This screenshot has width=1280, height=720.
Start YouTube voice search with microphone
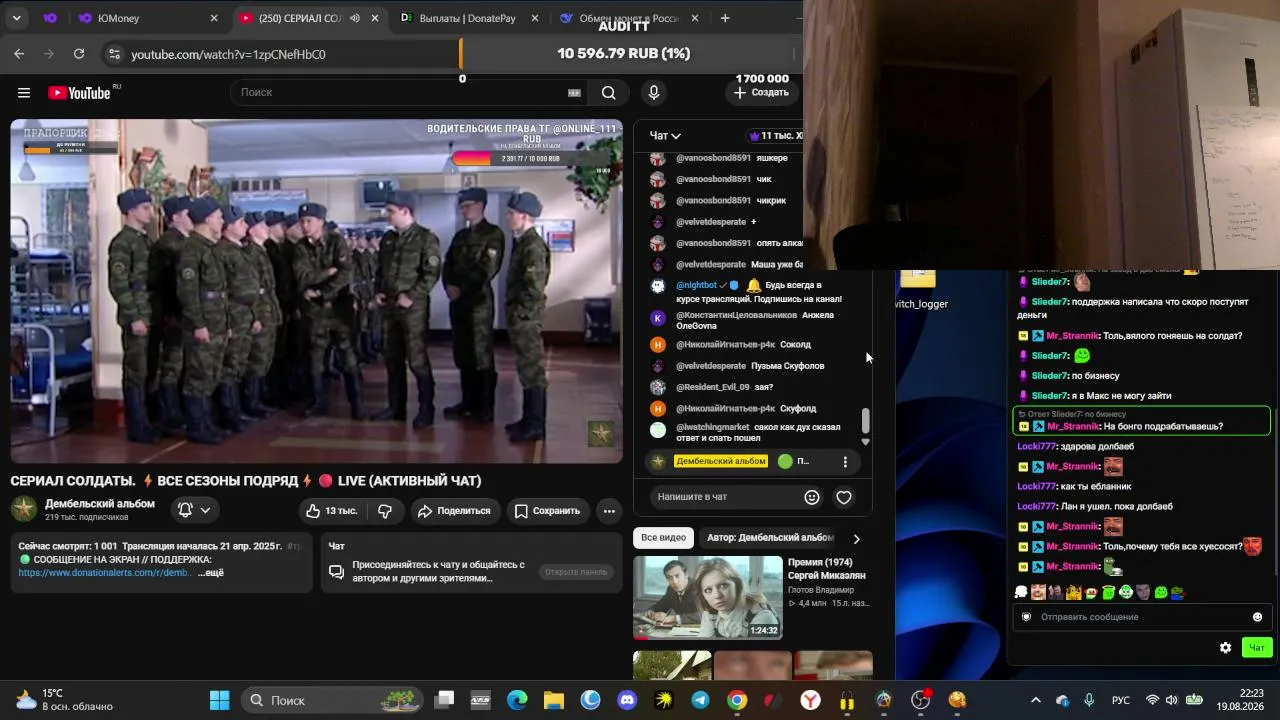click(x=654, y=93)
